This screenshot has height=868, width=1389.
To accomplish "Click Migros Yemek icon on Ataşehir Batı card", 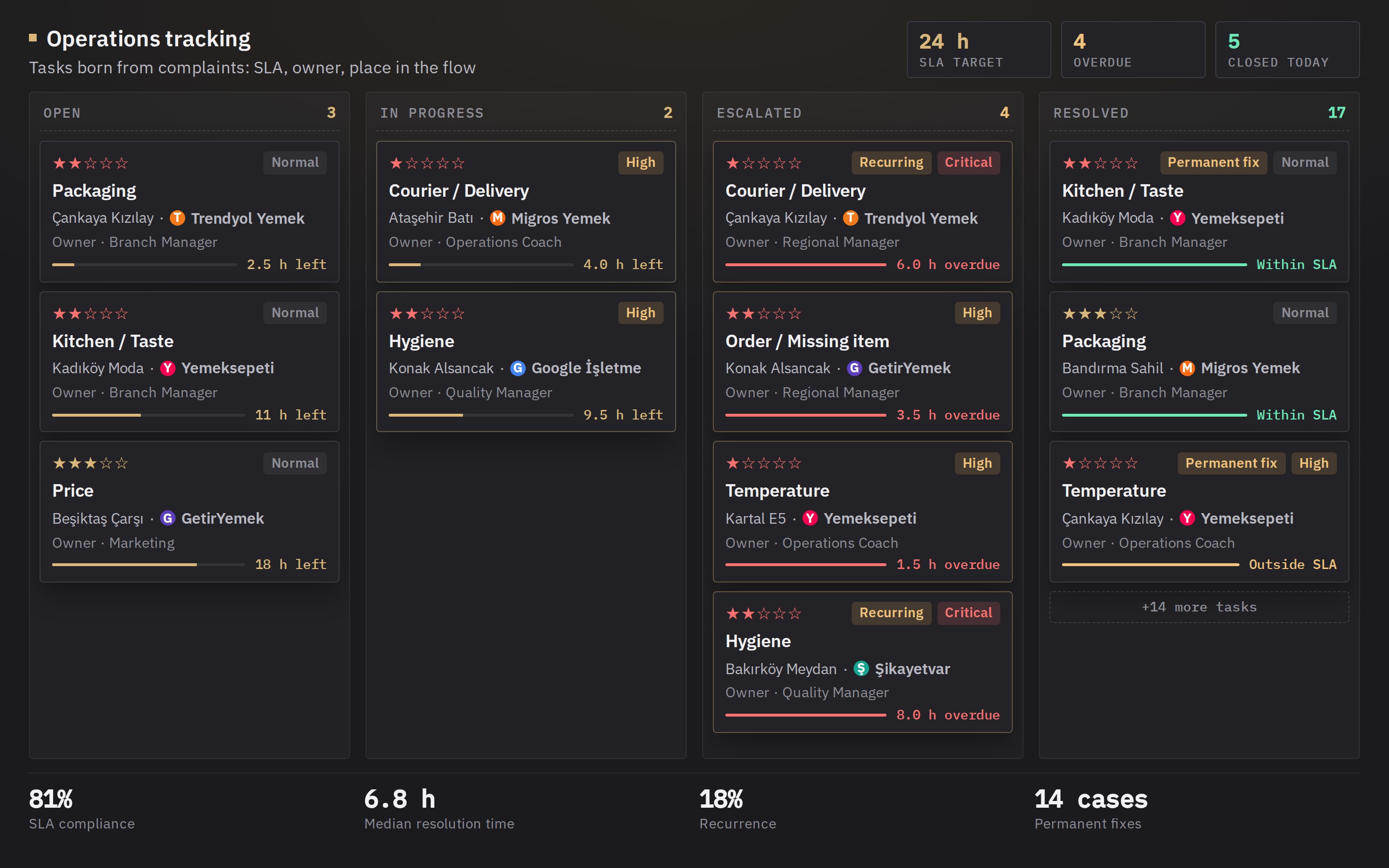I will [498, 218].
